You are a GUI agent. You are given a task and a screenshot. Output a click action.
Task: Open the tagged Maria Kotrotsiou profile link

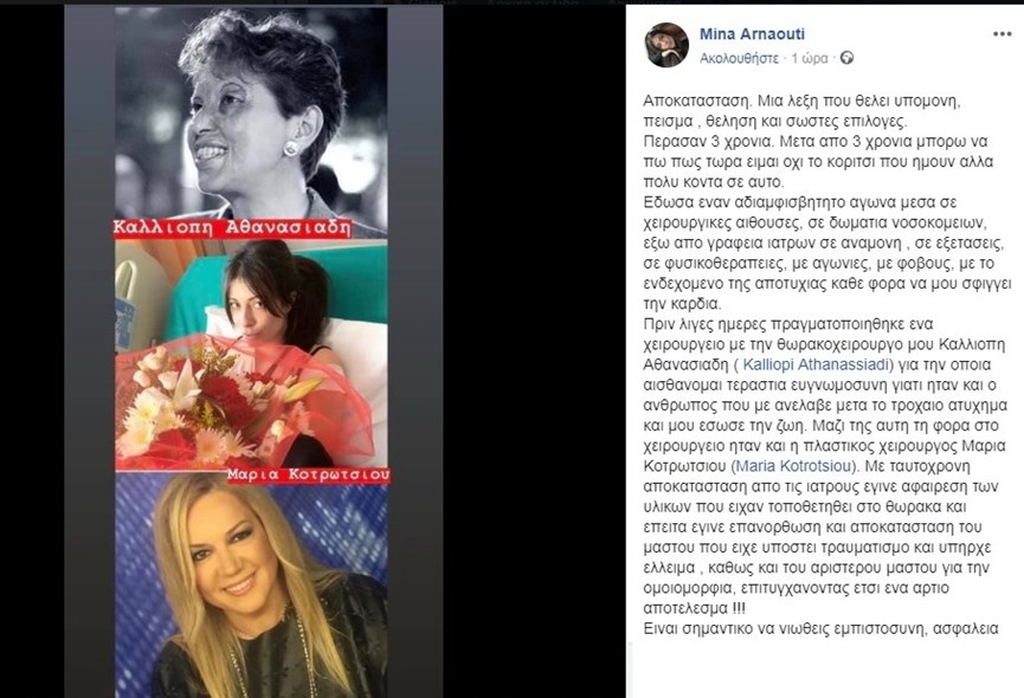[x=793, y=466]
